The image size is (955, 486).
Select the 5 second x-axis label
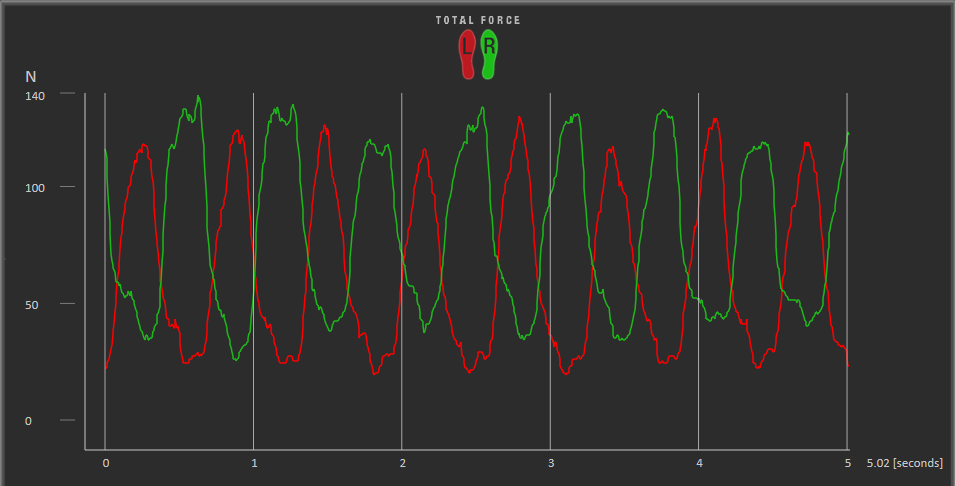[847, 464]
